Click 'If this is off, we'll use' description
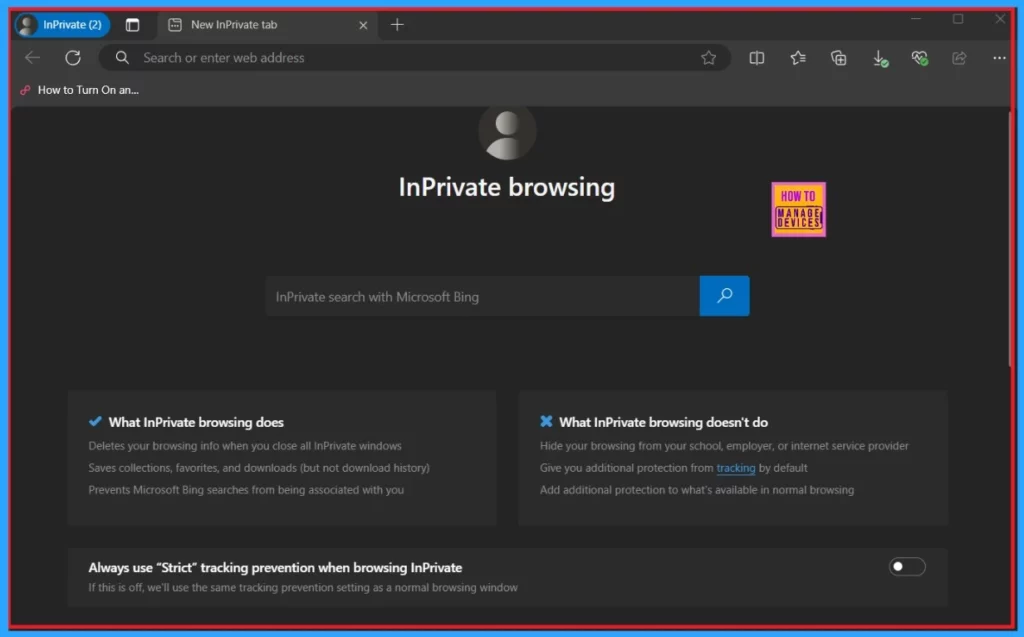1024x637 pixels. pyautogui.click(x=303, y=587)
